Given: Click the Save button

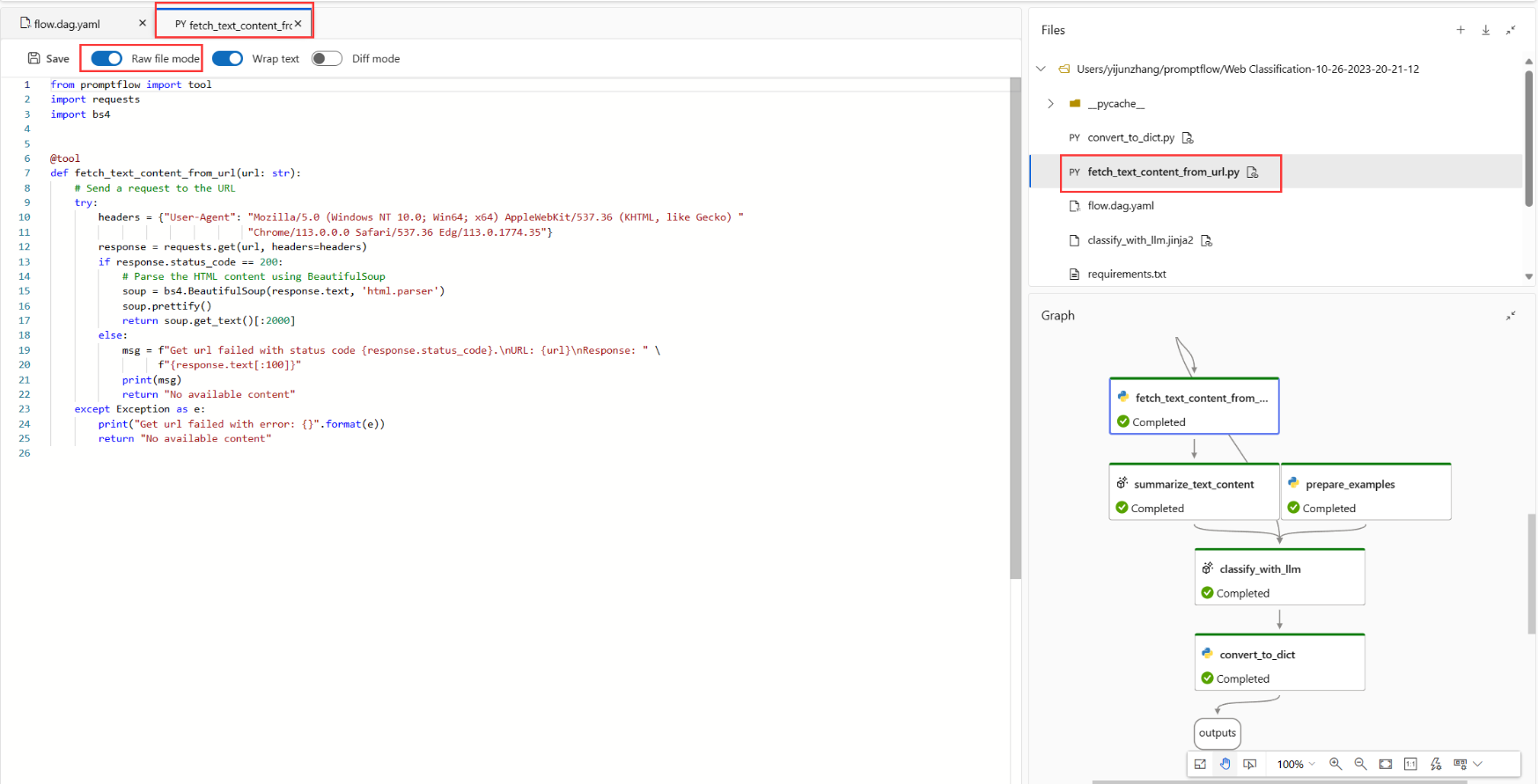Looking at the screenshot, I should pos(48,59).
